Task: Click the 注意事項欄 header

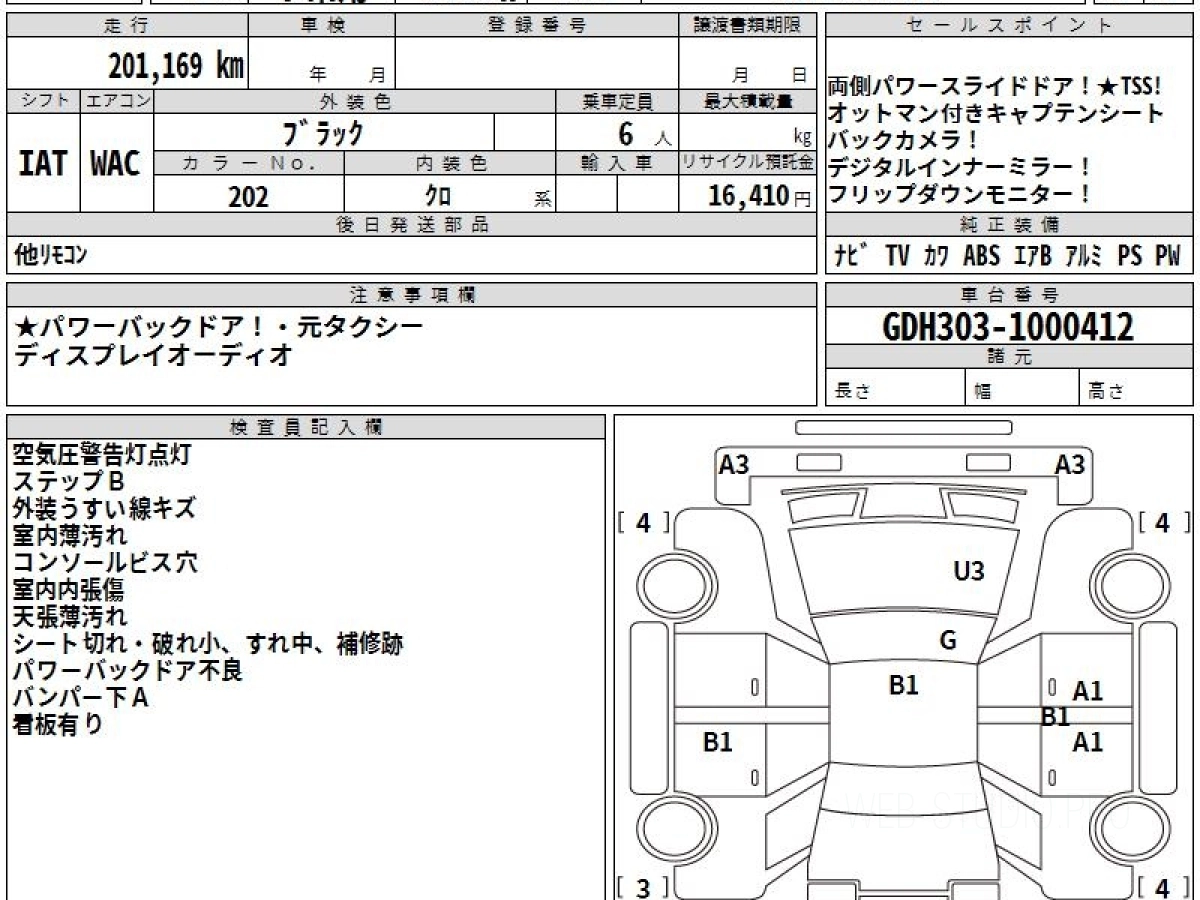Action: 412,295
